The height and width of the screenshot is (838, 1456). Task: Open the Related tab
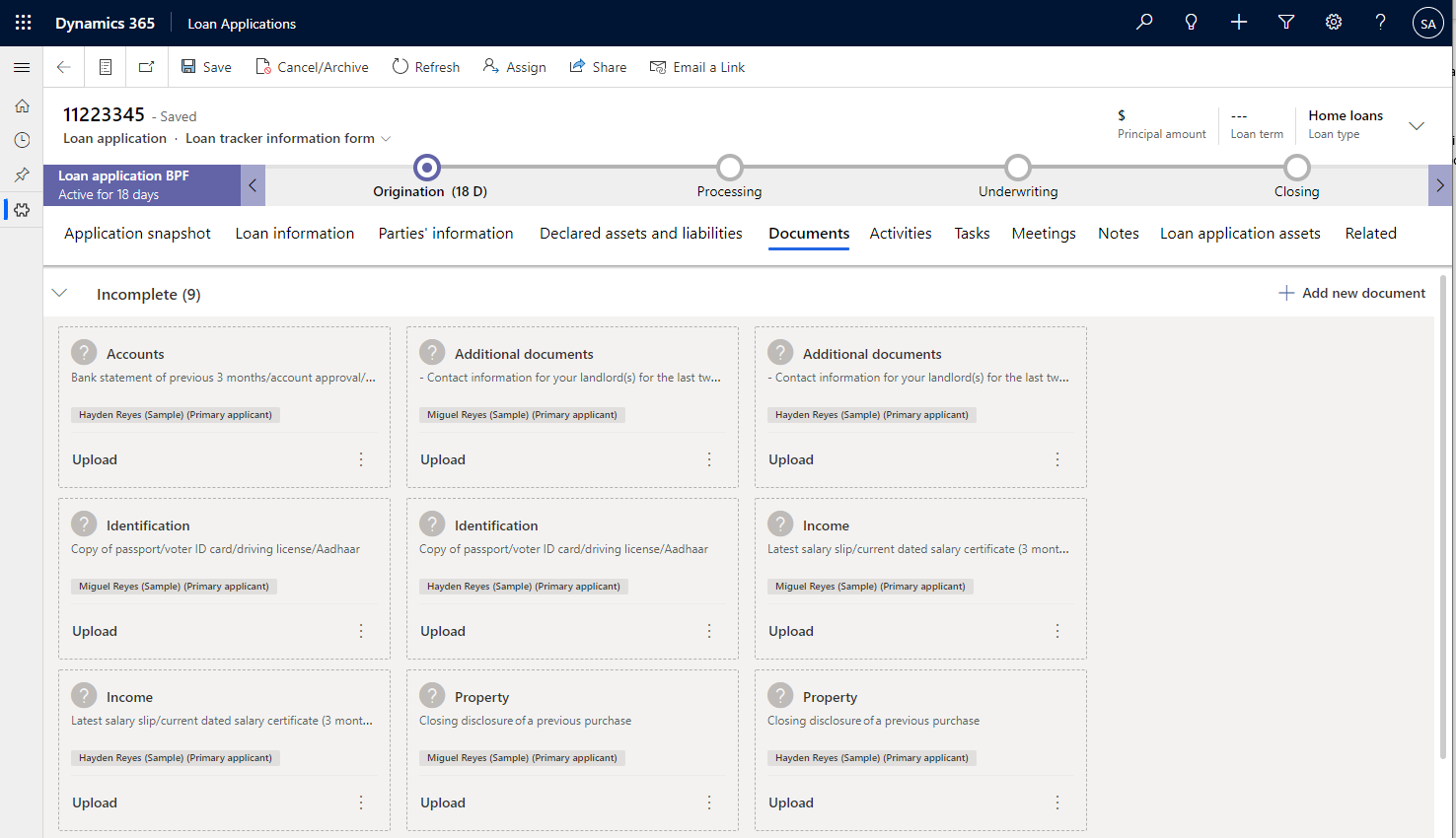click(x=1371, y=234)
